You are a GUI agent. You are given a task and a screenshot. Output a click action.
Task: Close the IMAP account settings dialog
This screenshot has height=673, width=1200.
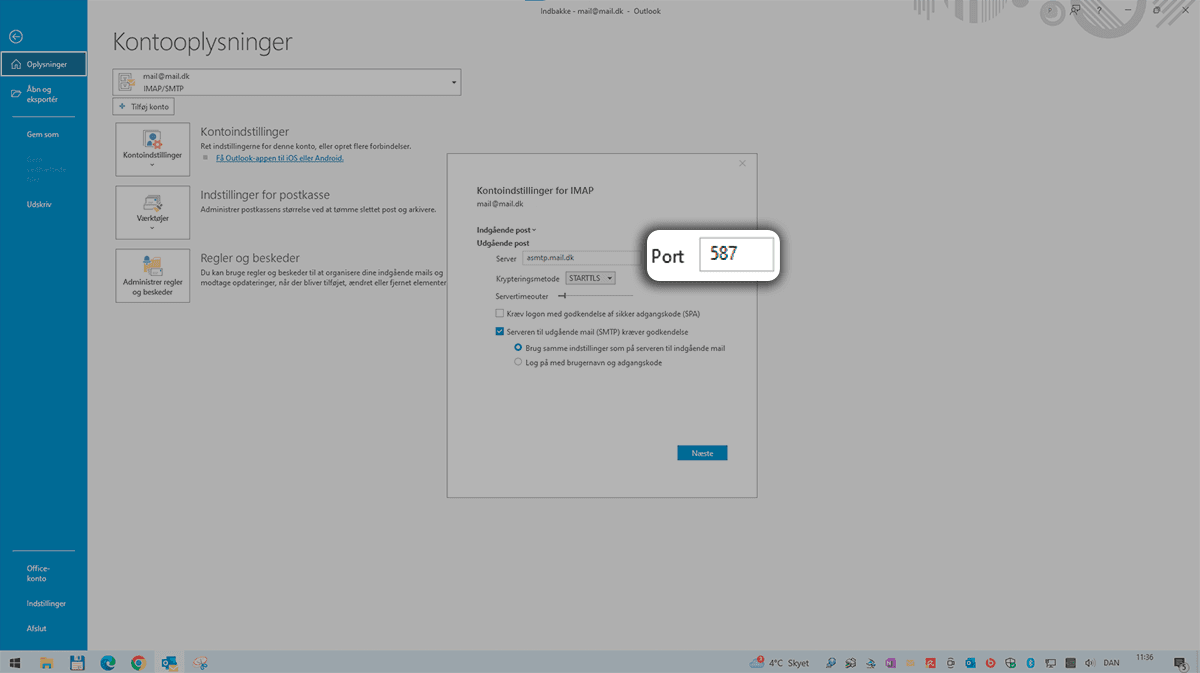[742, 163]
